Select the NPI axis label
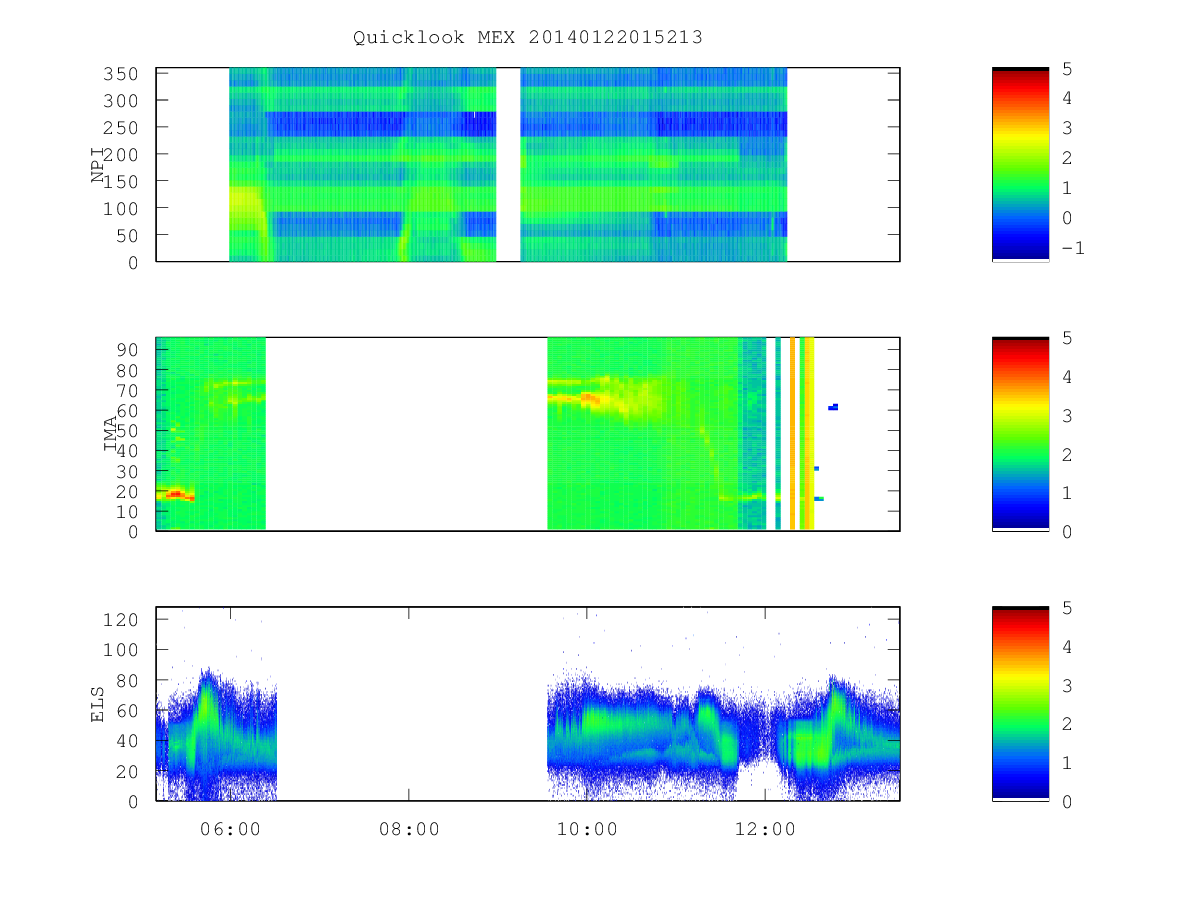The image size is (1200, 900). (98, 165)
